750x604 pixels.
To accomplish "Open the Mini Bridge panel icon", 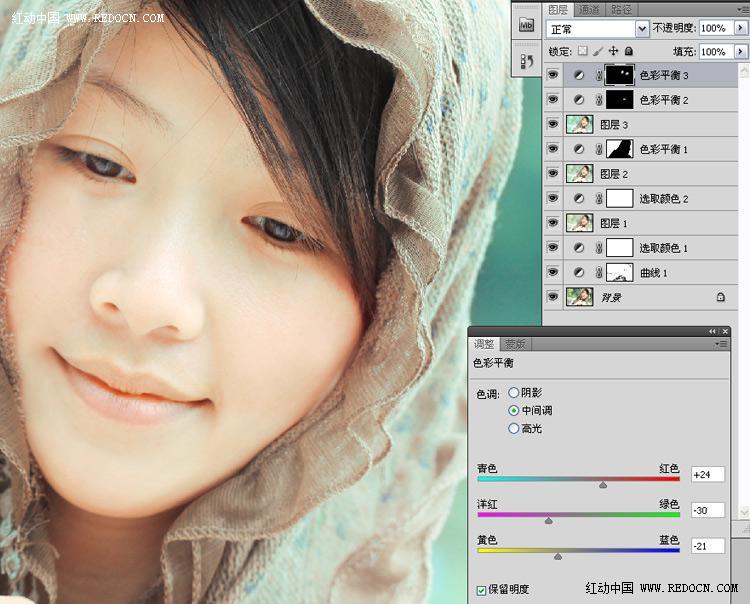I will click(x=526, y=24).
